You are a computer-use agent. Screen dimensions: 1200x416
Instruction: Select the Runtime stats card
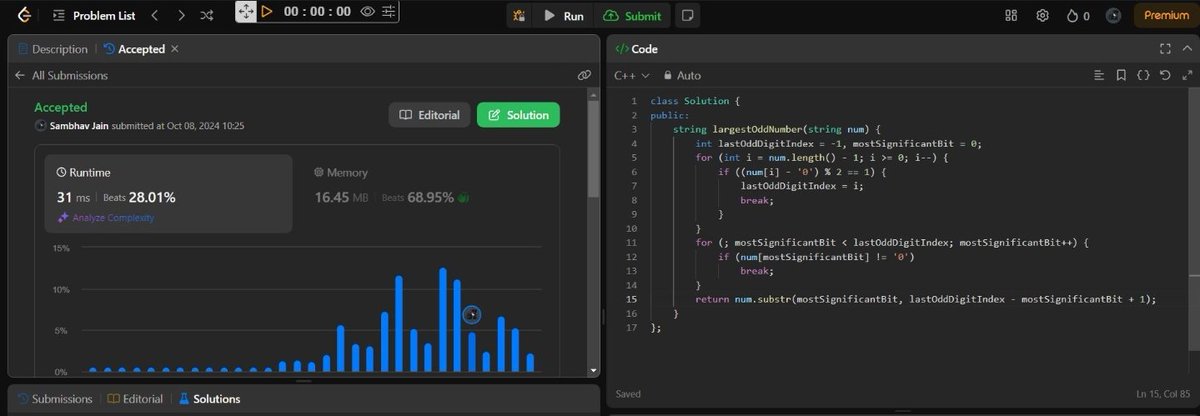(x=168, y=194)
